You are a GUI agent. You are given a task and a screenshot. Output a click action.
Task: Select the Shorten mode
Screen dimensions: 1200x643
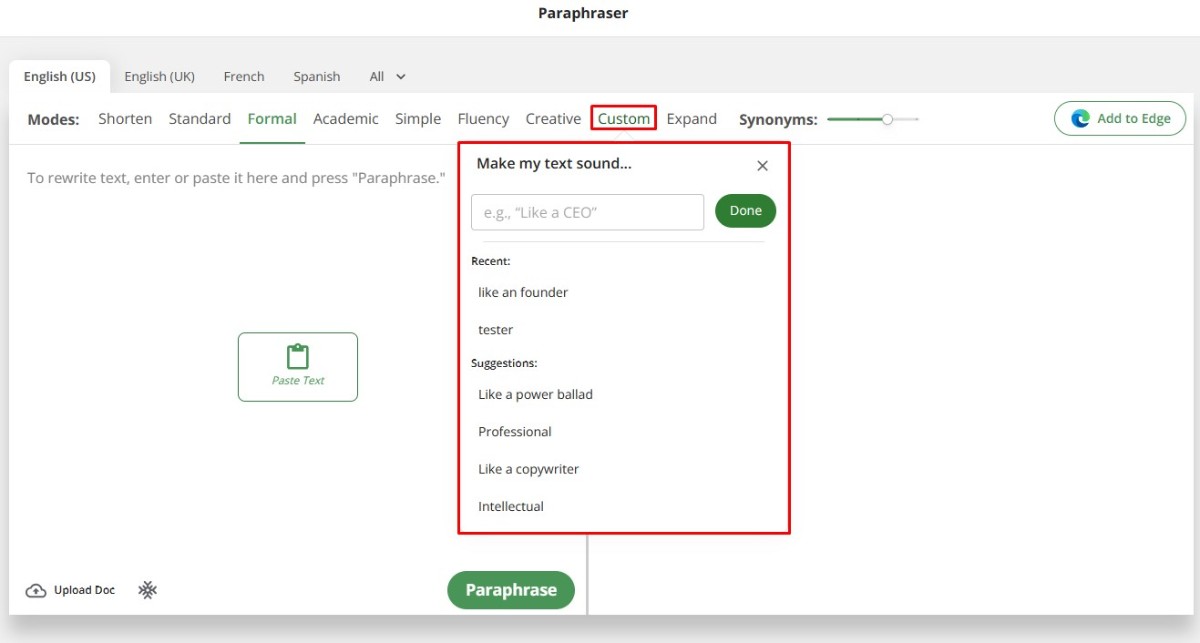125,118
